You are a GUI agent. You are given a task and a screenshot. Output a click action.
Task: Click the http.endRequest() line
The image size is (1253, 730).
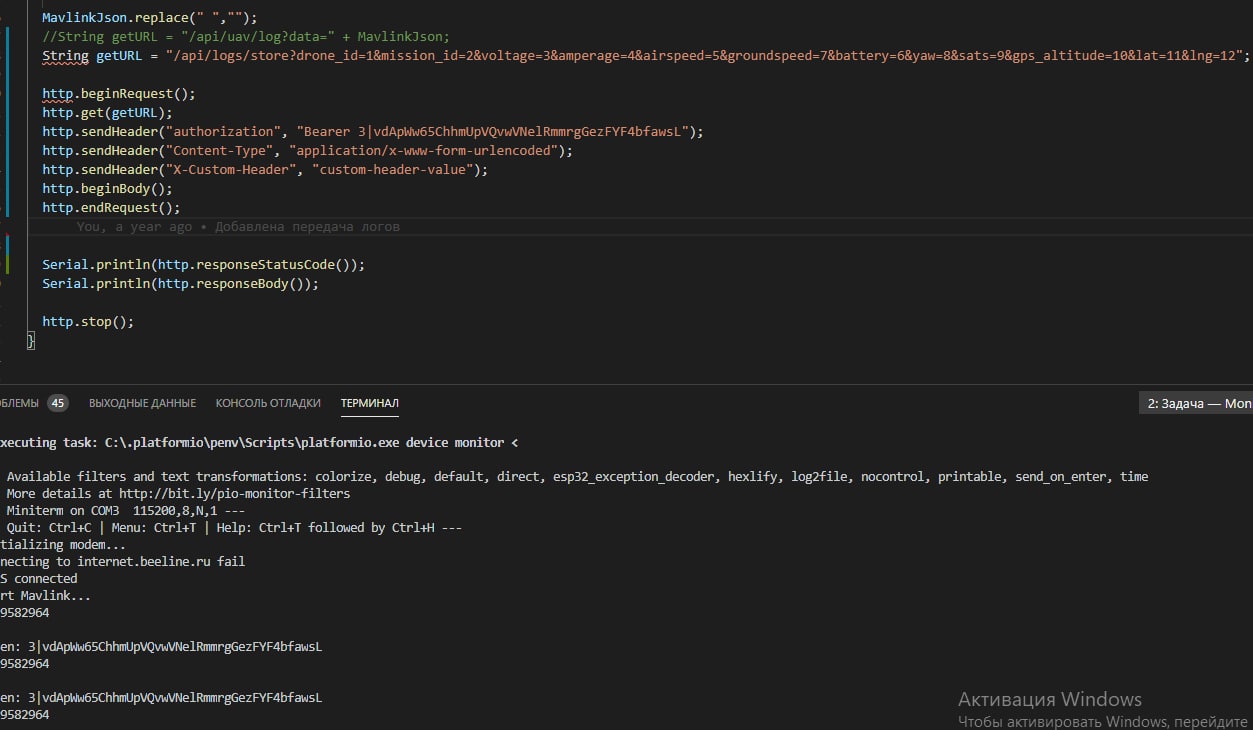click(111, 207)
